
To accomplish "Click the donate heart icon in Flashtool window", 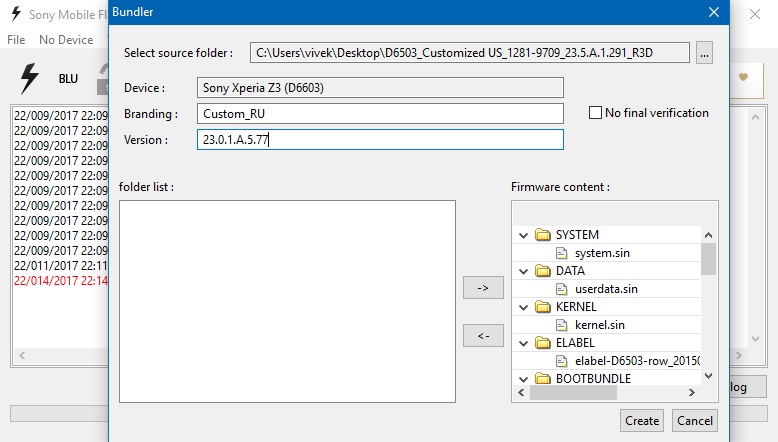I will 743,77.
